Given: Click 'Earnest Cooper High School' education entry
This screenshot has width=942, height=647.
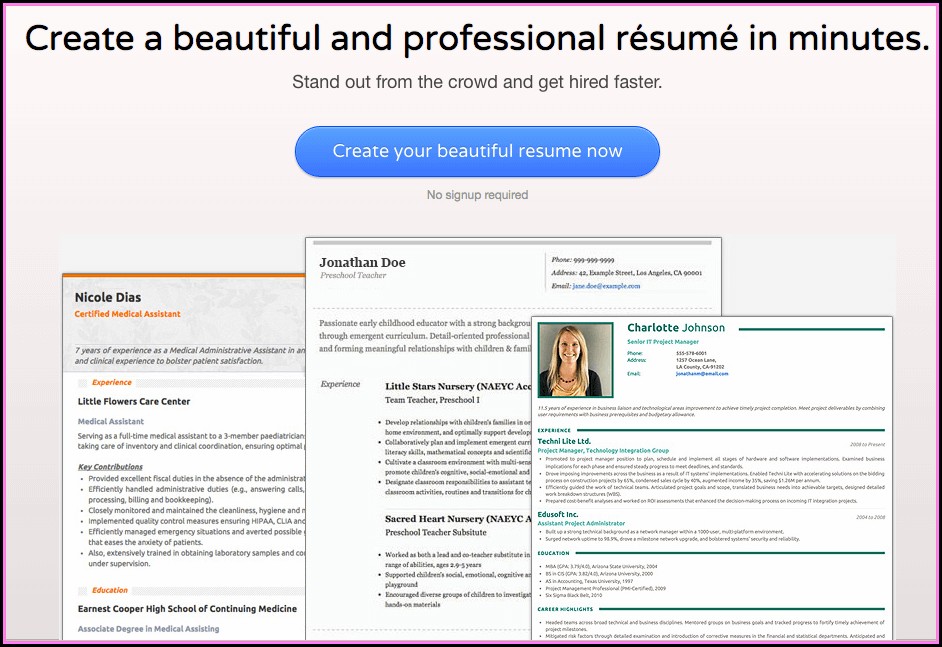Looking at the screenshot, I should pyautogui.click(x=187, y=609).
